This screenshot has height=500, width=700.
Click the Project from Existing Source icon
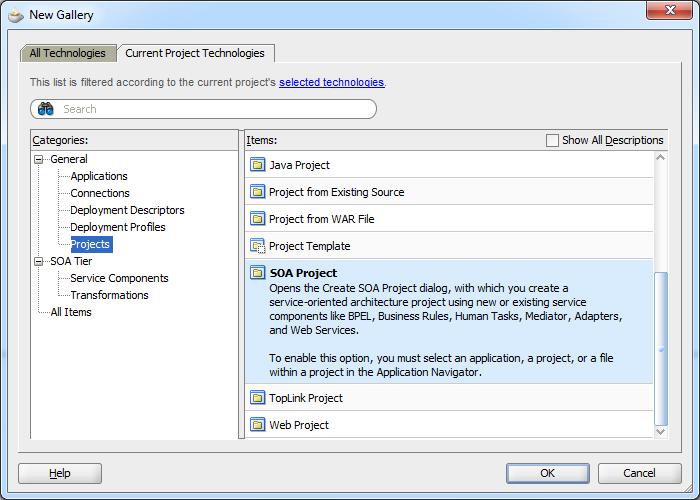[x=257, y=192]
